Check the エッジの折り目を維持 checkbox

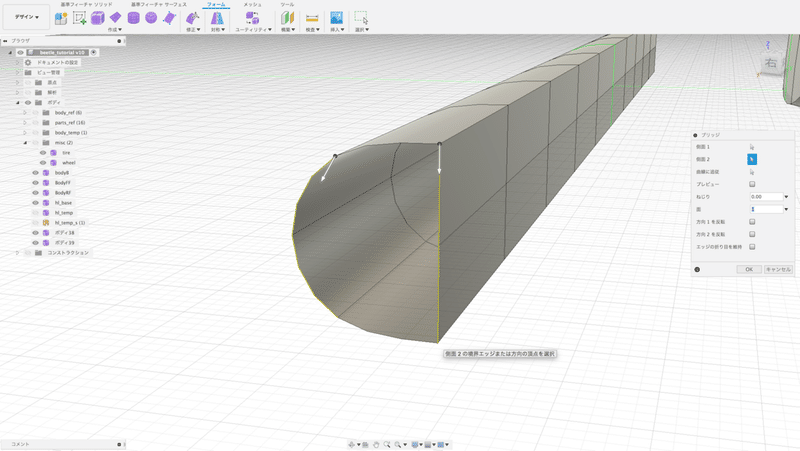tap(752, 247)
